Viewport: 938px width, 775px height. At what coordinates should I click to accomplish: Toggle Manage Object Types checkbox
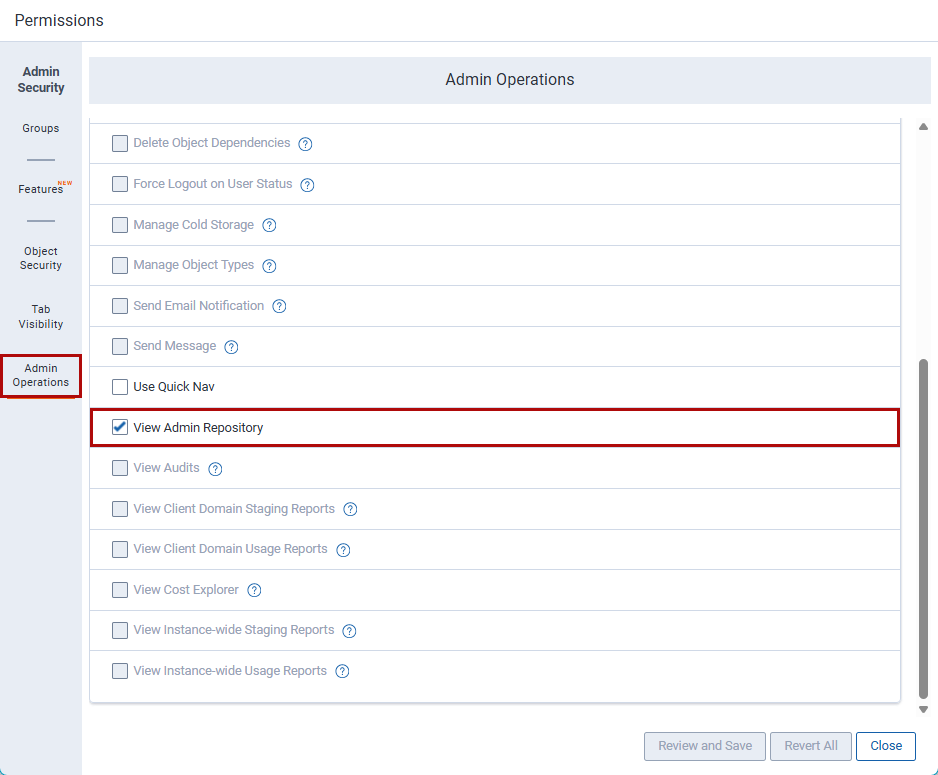coord(120,266)
